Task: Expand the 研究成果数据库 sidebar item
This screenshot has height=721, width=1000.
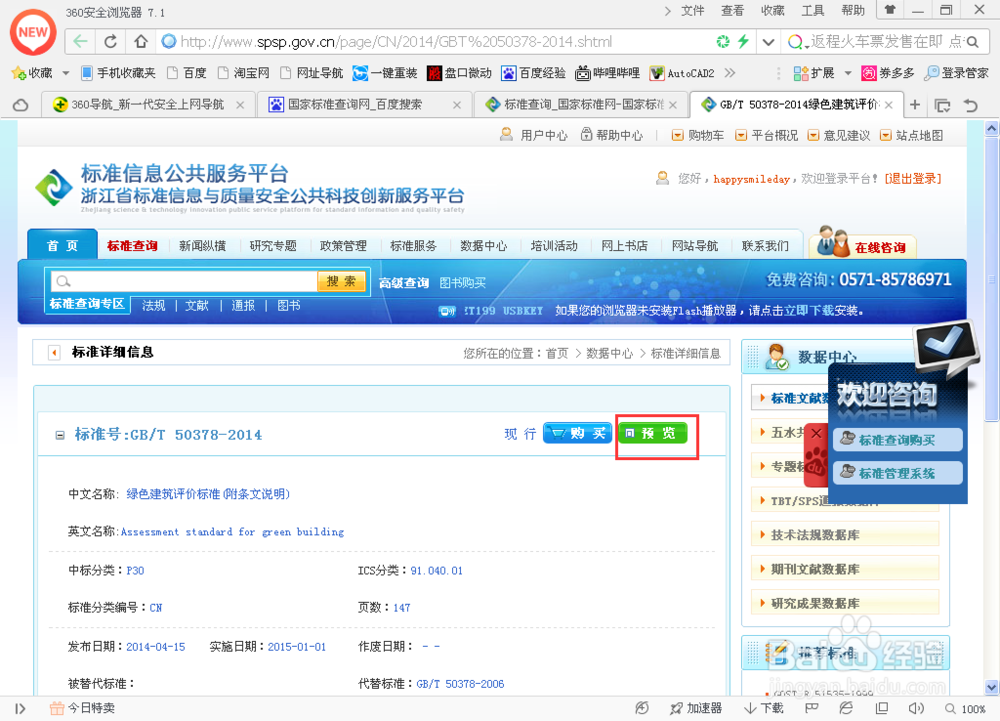Action: [846, 603]
